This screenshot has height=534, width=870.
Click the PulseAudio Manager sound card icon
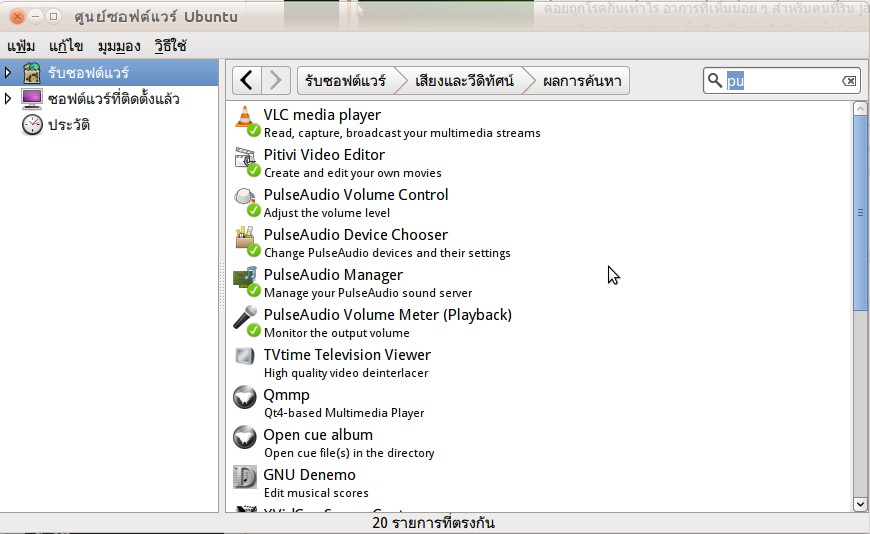point(245,278)
